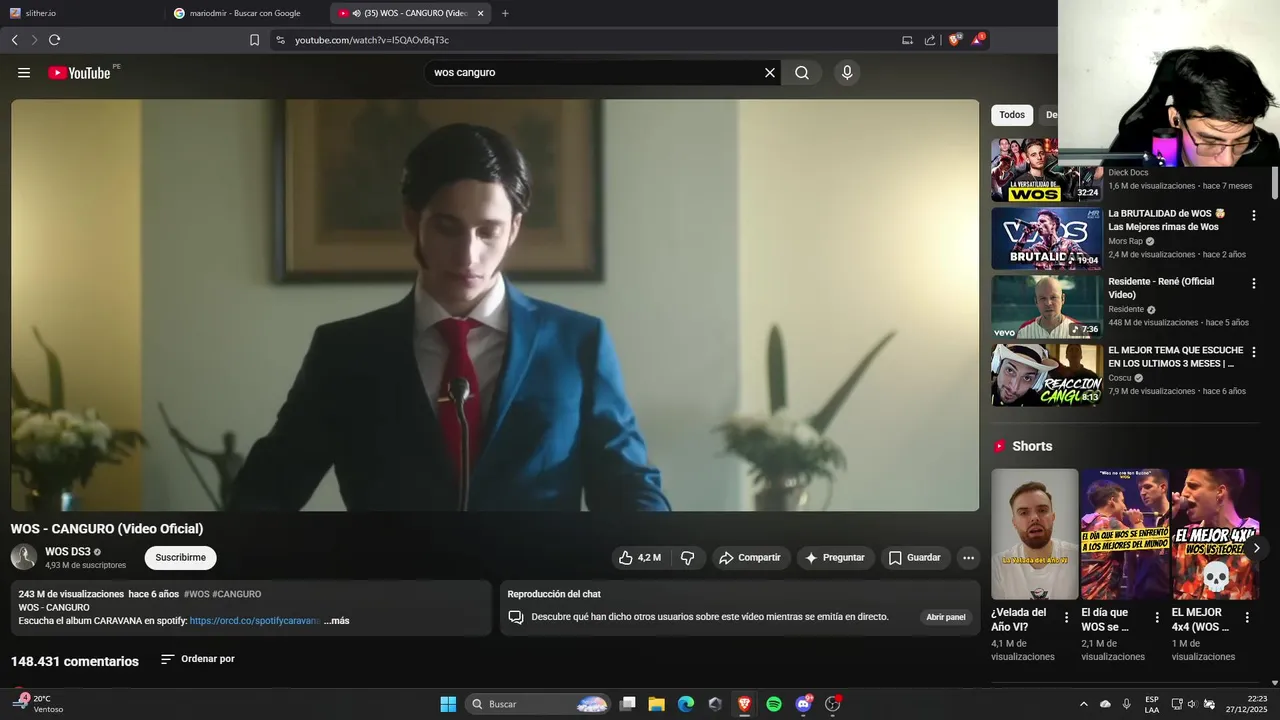Start voice search with the microphone
Screen dimensions: 1280x720
click(x=847, y=73)
